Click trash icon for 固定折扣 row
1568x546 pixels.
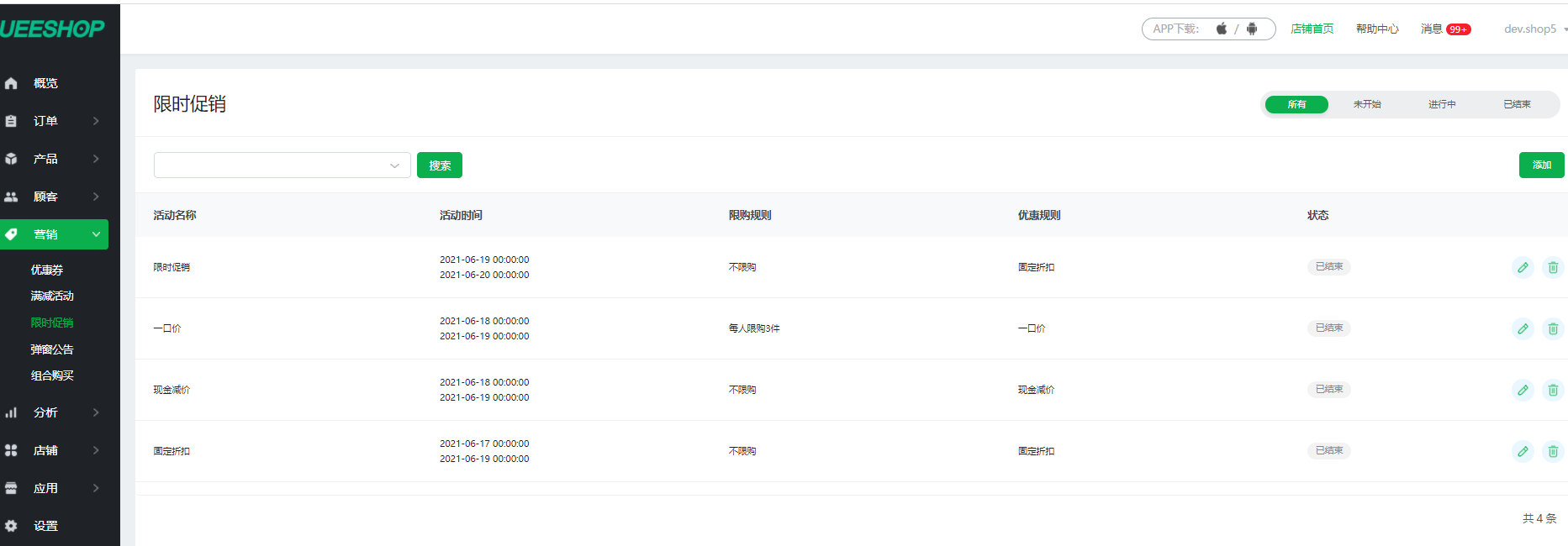click(x=1553, y=451)
